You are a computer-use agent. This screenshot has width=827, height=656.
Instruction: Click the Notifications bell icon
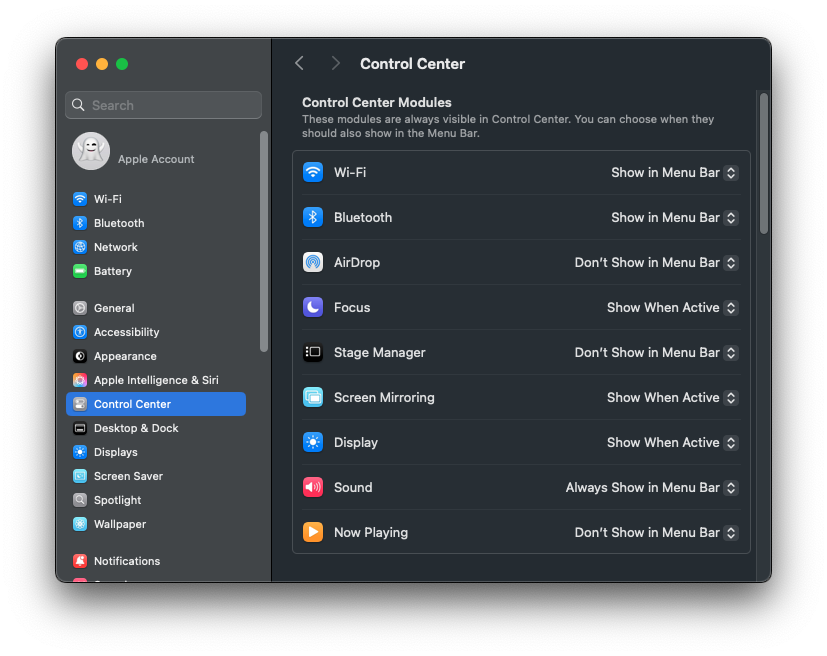(80, 561)
